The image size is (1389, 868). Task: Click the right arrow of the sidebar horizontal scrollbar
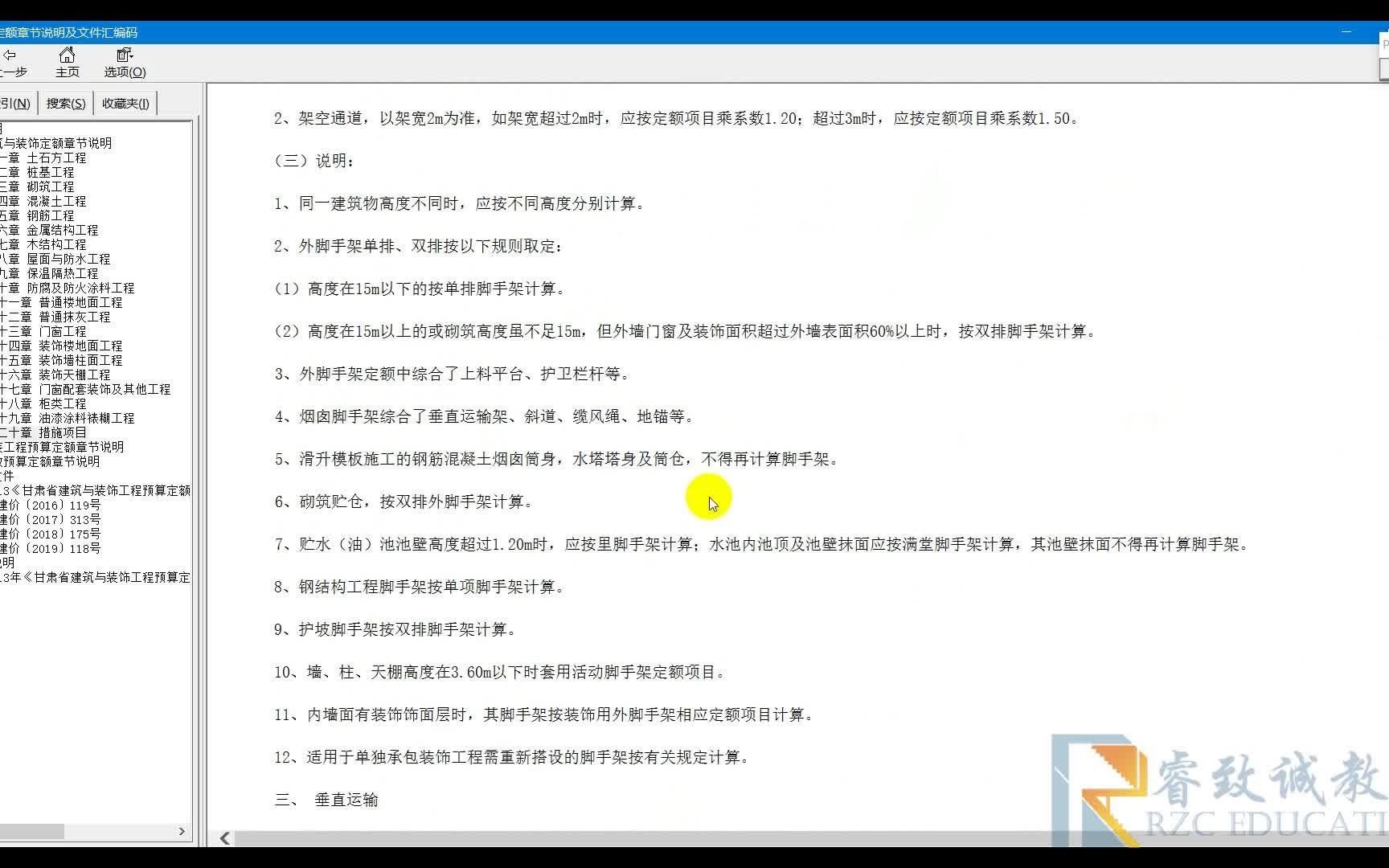182,832
